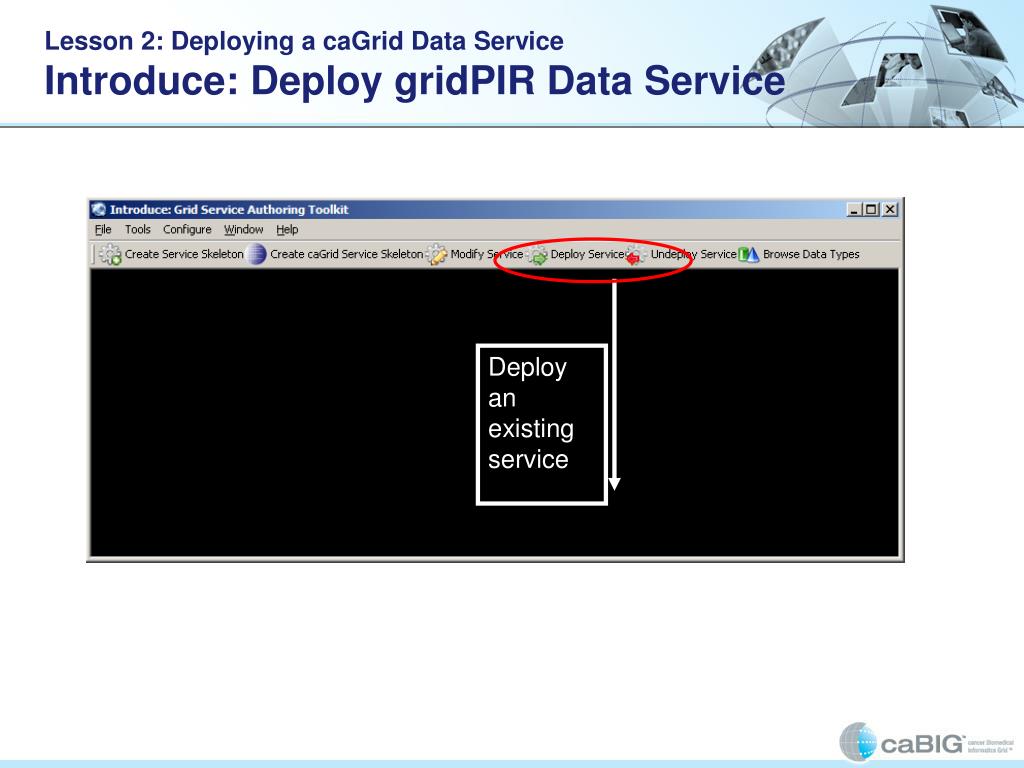Click the Browse Data Types icon
1024x768 pixels.
point(749,254)
